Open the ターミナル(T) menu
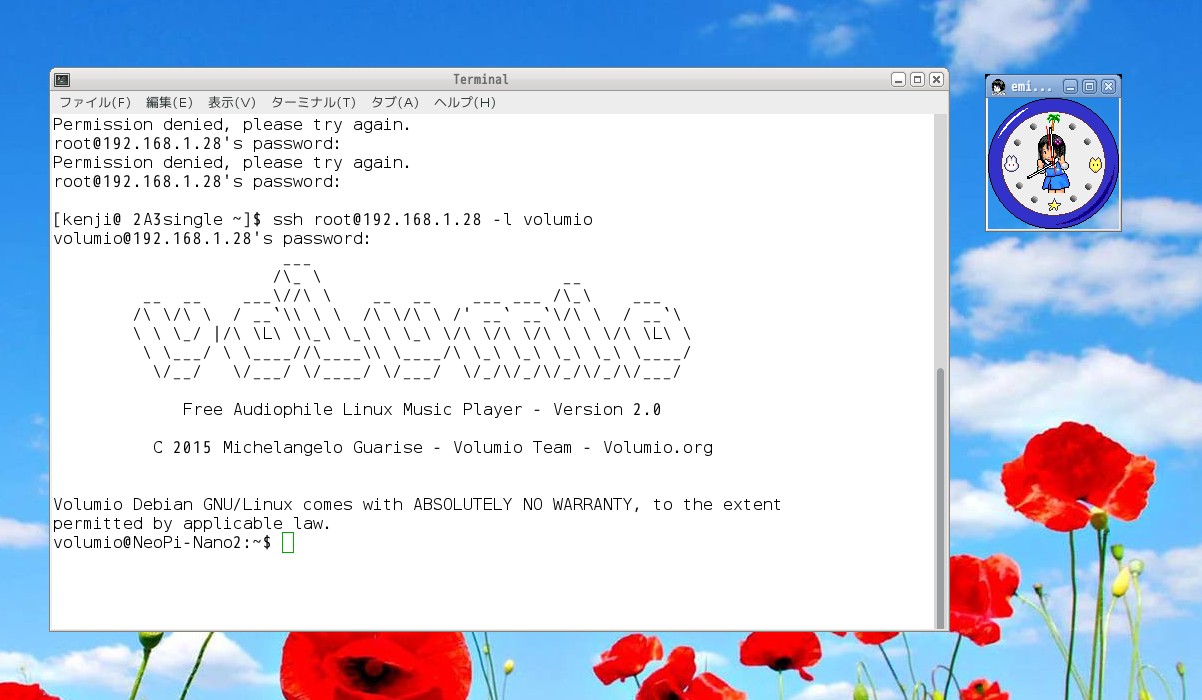The width and height of the screenshot is (1202, 700). point(313,103)
